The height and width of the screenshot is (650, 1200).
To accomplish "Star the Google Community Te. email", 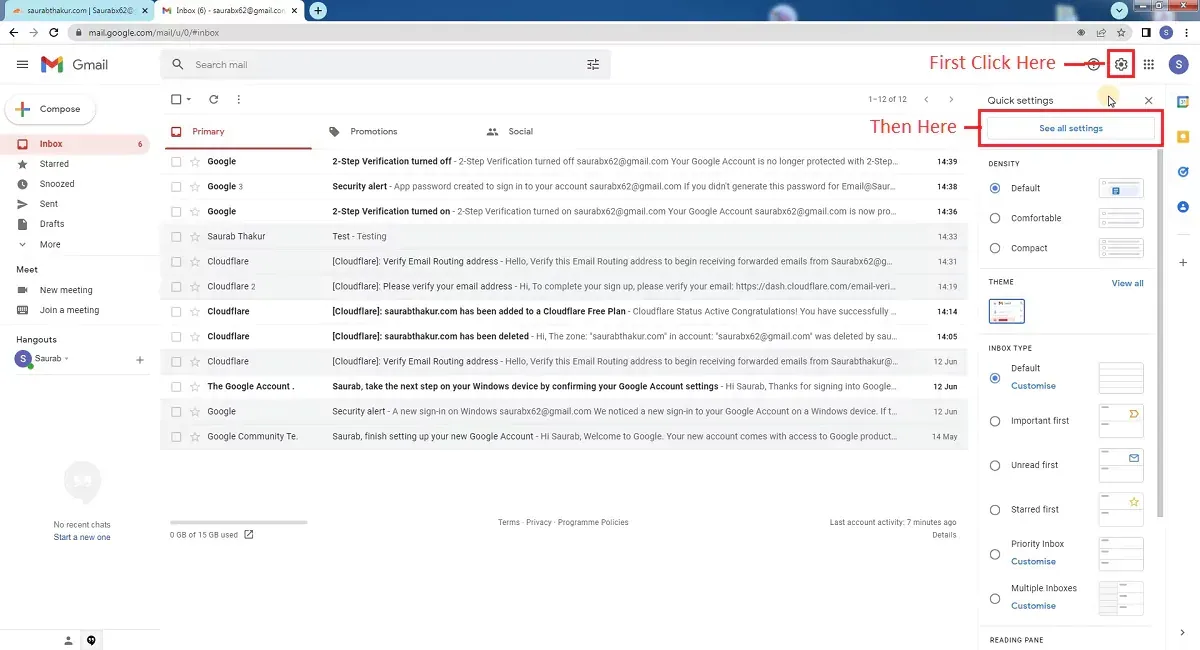I will (x=195, y=436).
